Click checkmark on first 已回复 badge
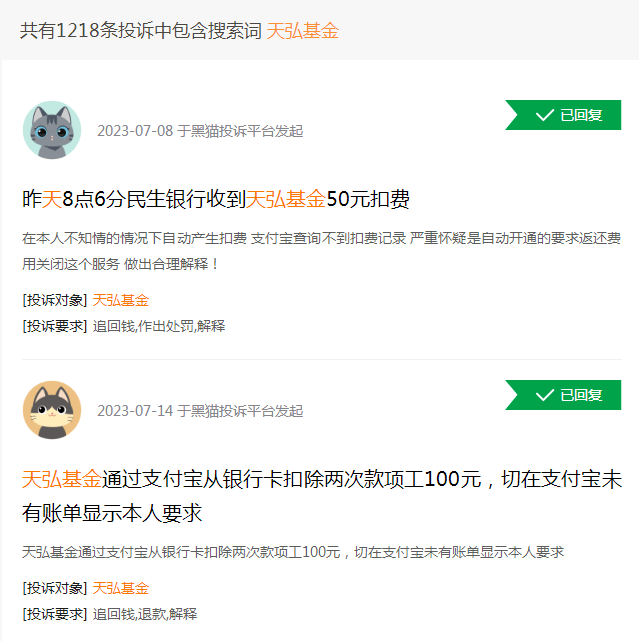The height and width of the screenshot is (641, 639). click(x=545, y=115)
